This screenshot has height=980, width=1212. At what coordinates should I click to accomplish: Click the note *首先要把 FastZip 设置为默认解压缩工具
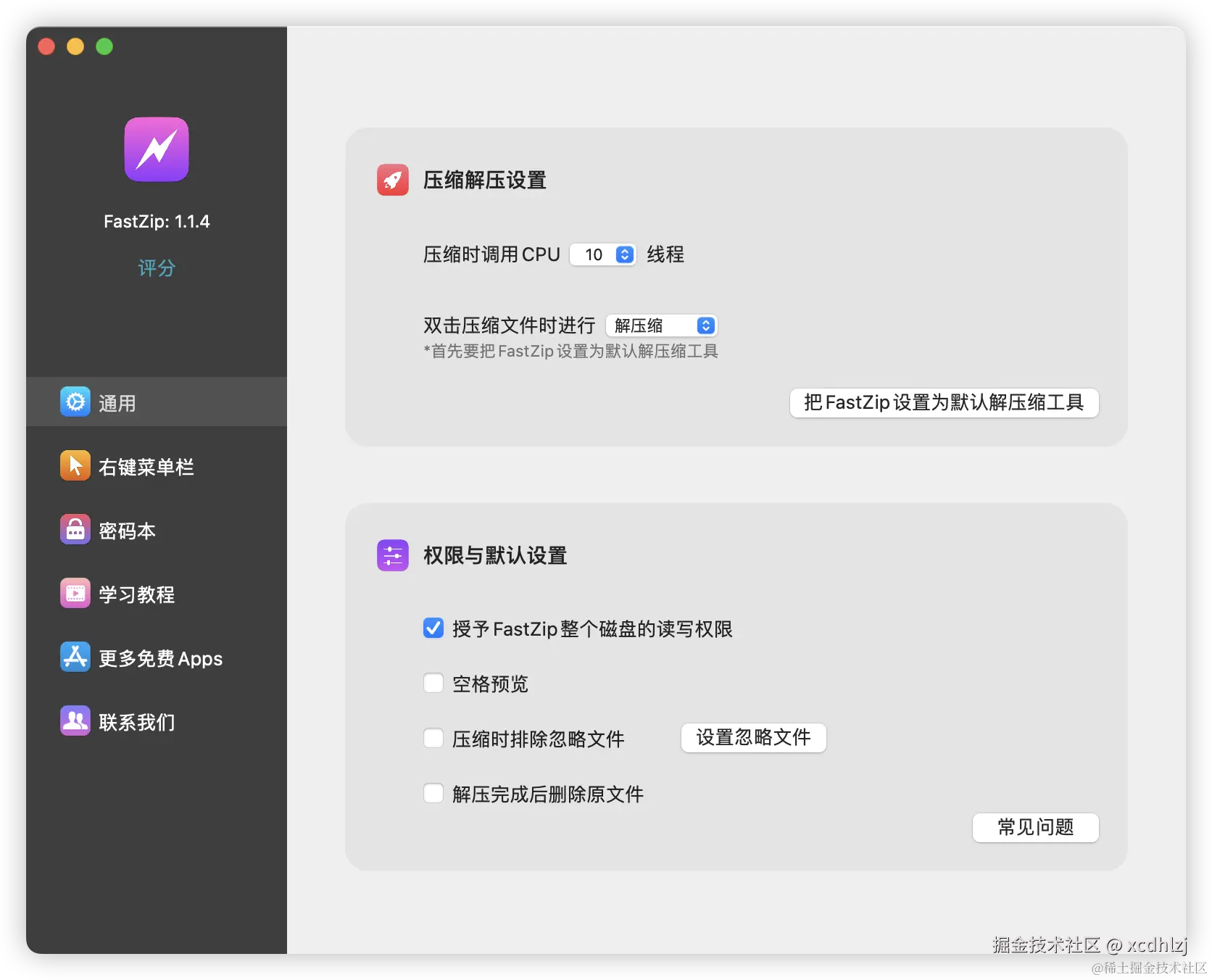[570, 352]
